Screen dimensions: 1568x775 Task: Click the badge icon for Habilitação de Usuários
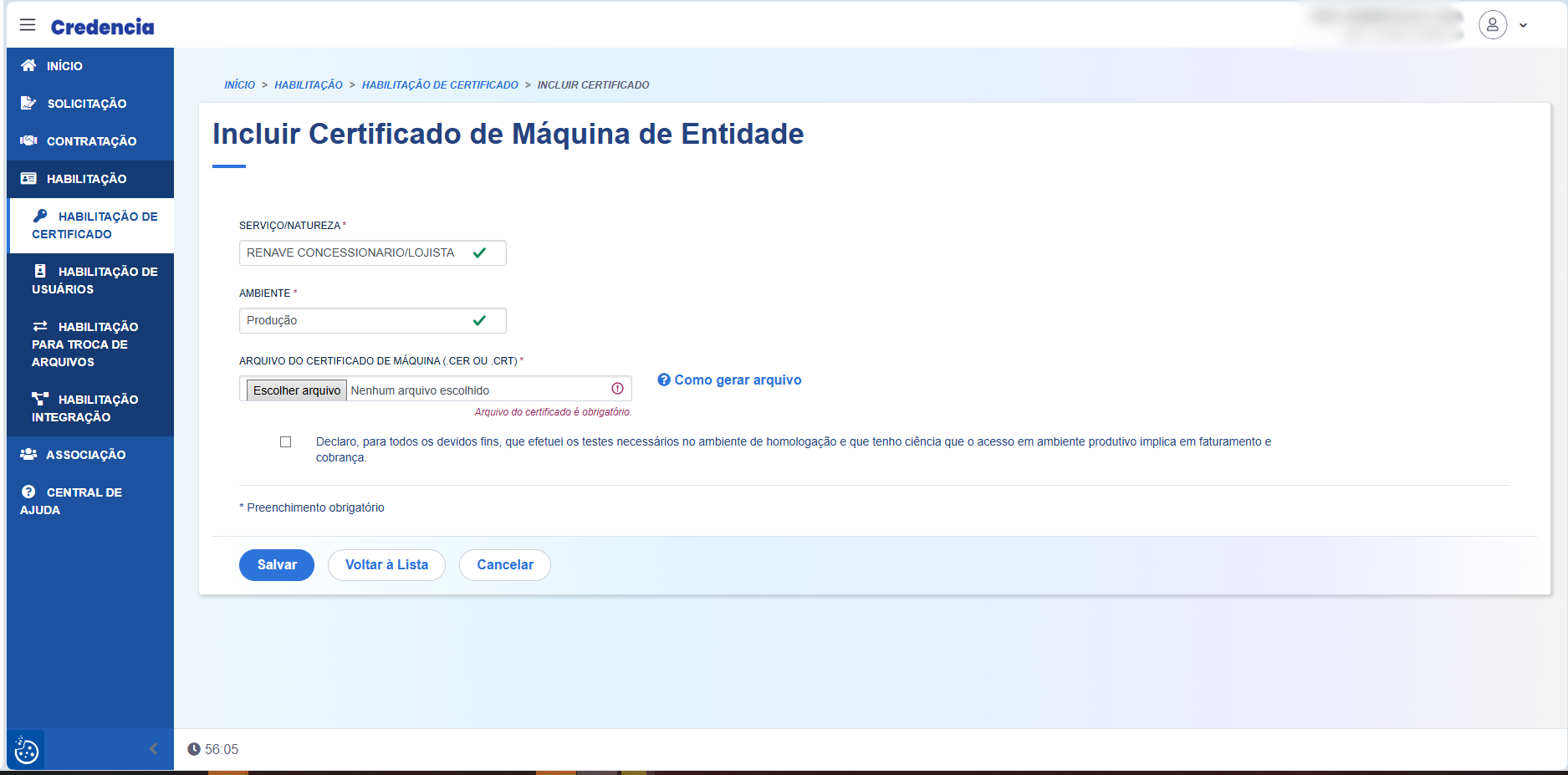click(x=40, y=271)
